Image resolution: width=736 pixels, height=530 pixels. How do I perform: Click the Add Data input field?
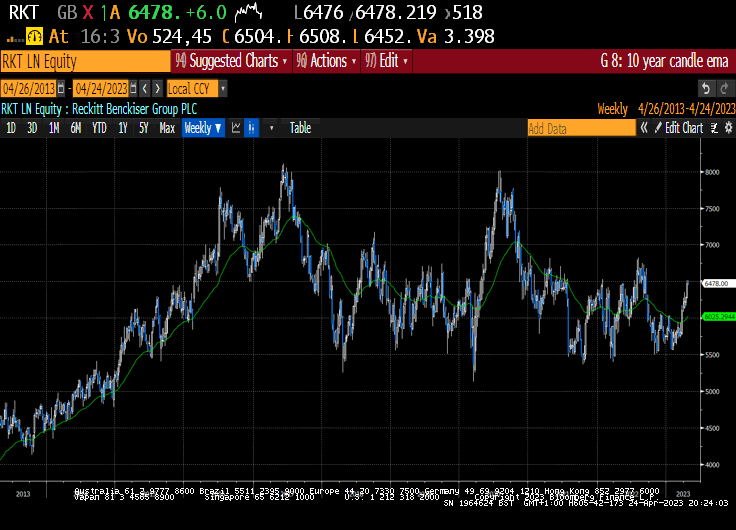(581, 128)
